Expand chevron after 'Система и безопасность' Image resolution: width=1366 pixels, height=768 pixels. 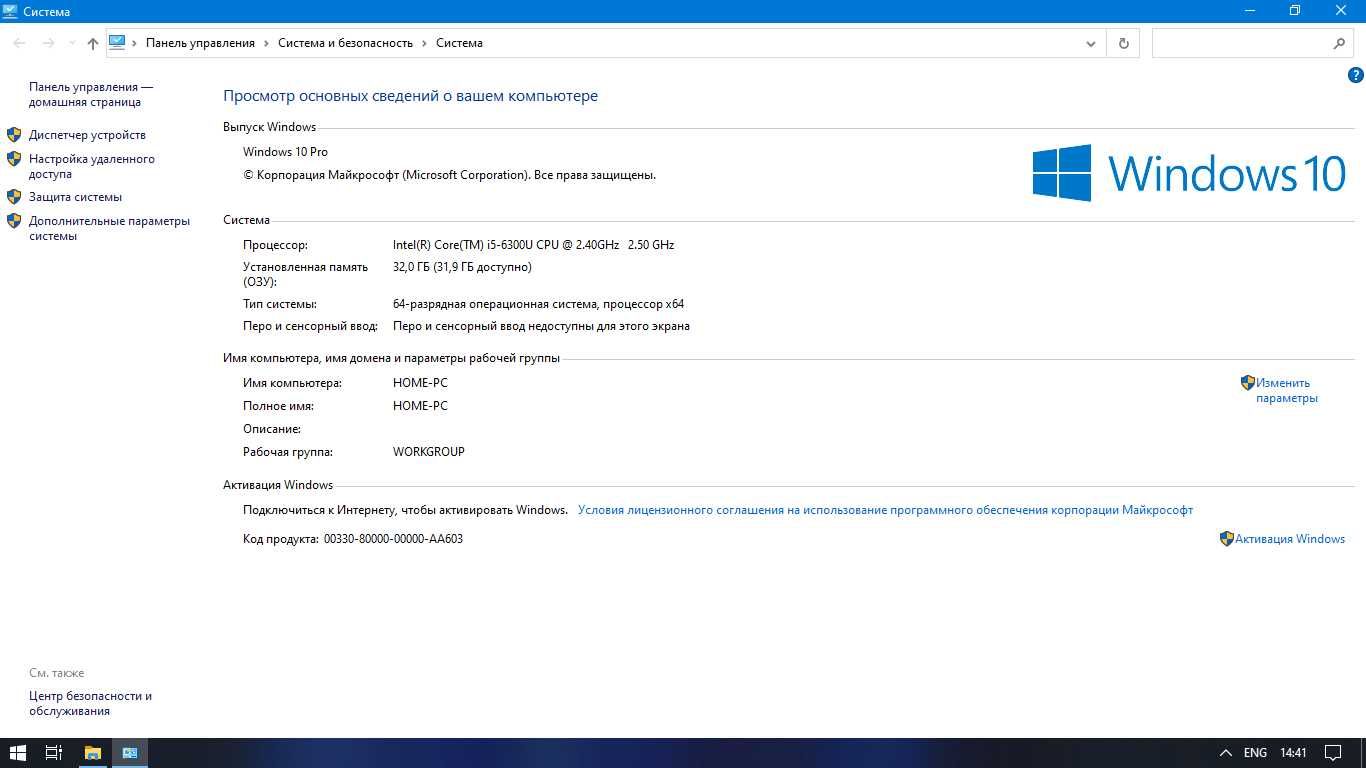point(424,43)
